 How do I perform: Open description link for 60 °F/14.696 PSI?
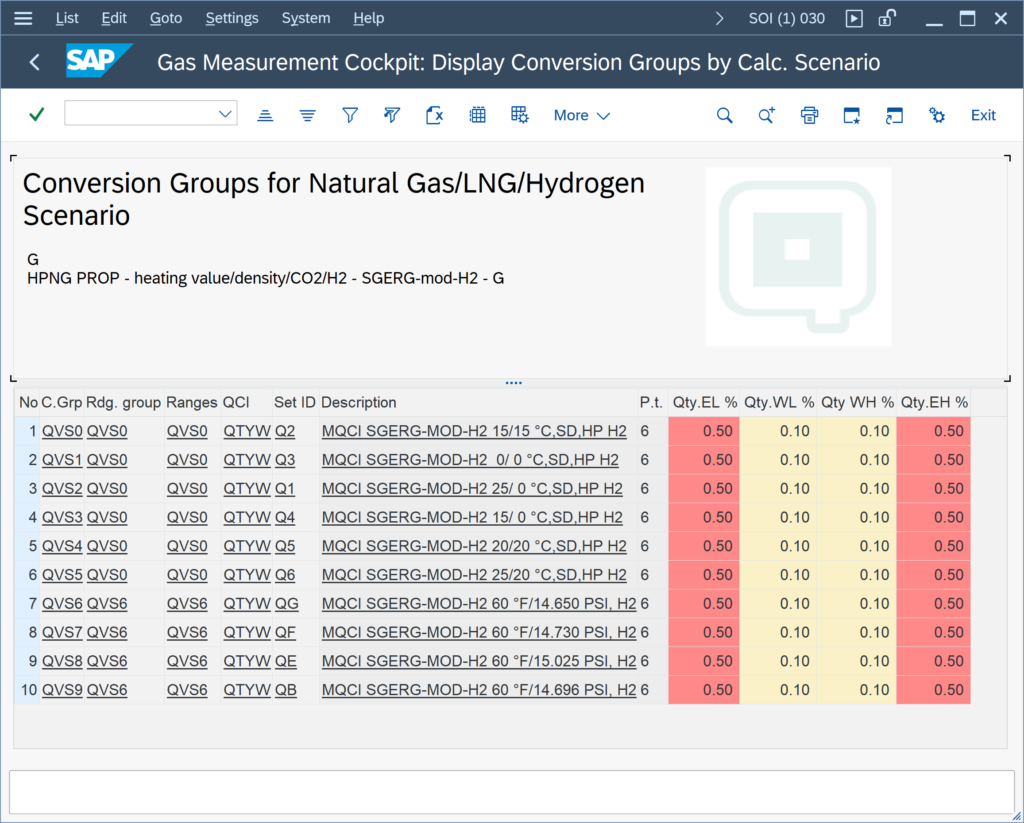coord(479,690)
